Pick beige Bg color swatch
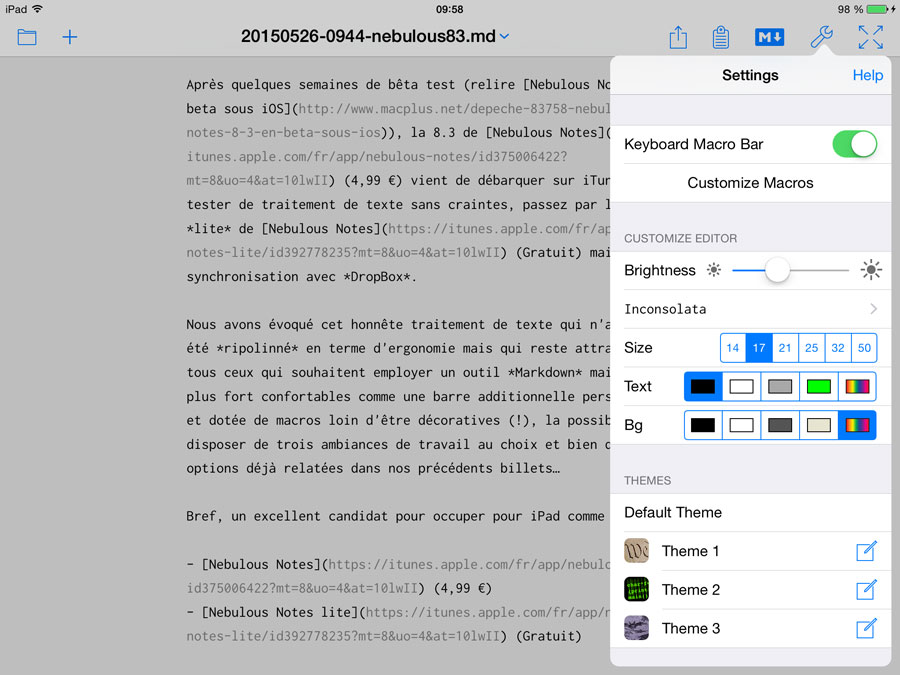Screen dimensions: 900x675 click(818, 425)
